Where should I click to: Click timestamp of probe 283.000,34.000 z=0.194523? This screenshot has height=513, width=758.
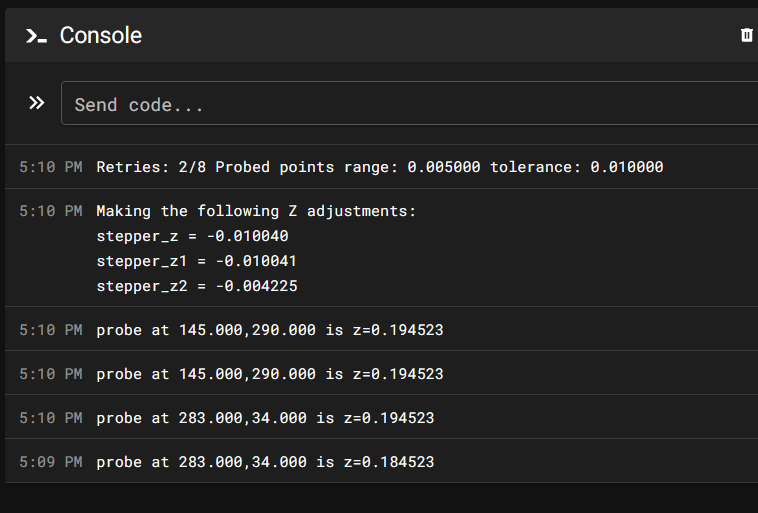click(x=51, y=418)
